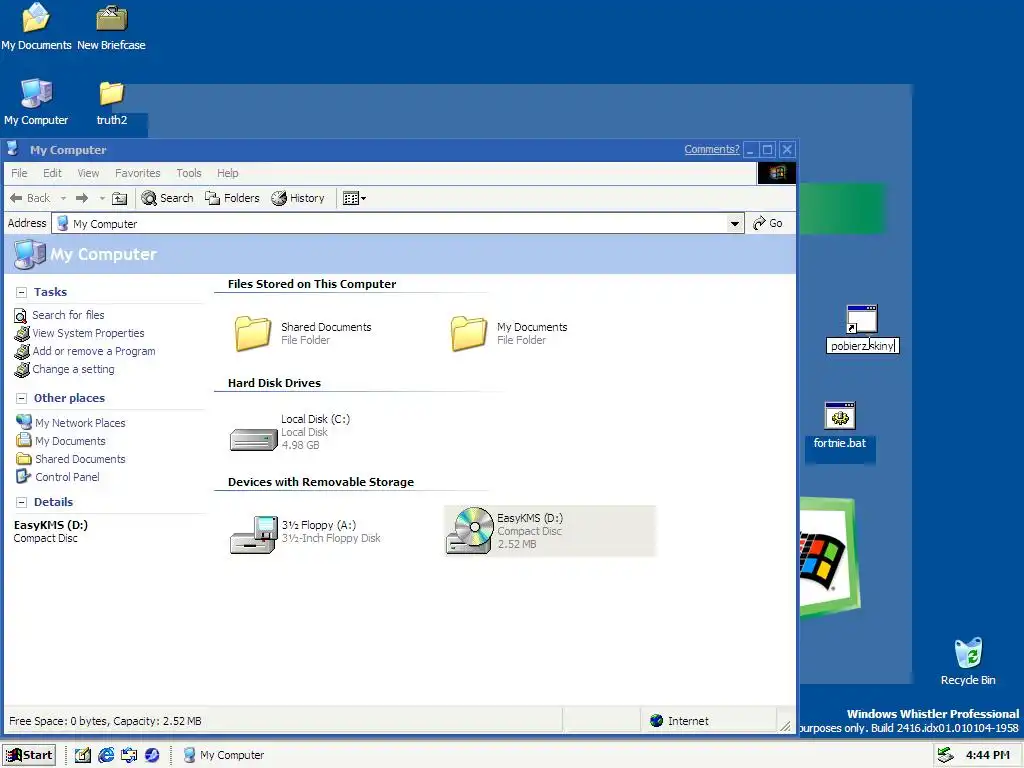Screen dimensions: 1024x768
Task: Click the Search toolbar button
Action: point(168,198)
